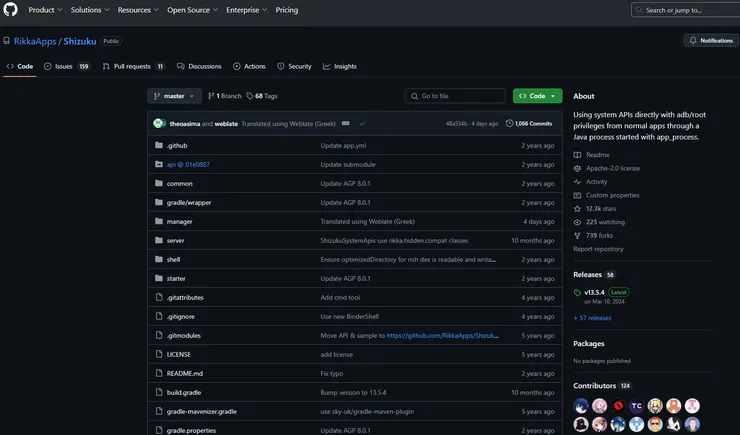This screenshot has width=740, height=435.
Task: Open the Product menu
Action: pos(45,10)
